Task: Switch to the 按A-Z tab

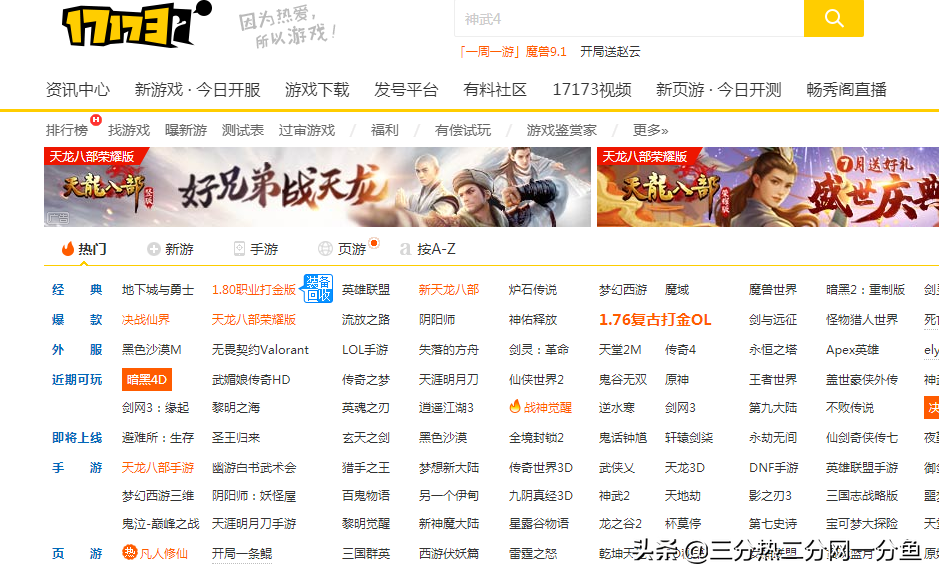Action: coord(428,248)
